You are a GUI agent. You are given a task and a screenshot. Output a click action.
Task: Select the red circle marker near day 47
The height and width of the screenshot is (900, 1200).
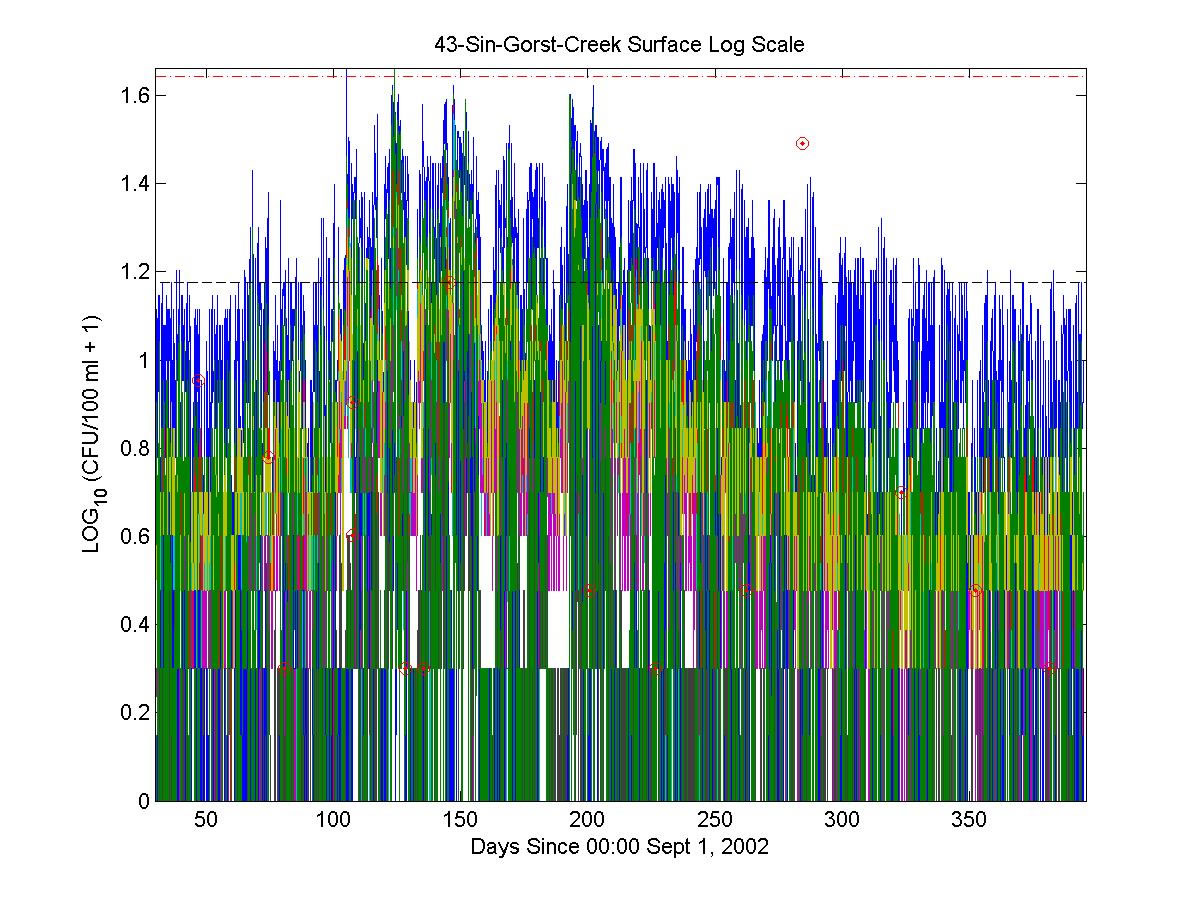pyautogui.click(x=199, y=381)
